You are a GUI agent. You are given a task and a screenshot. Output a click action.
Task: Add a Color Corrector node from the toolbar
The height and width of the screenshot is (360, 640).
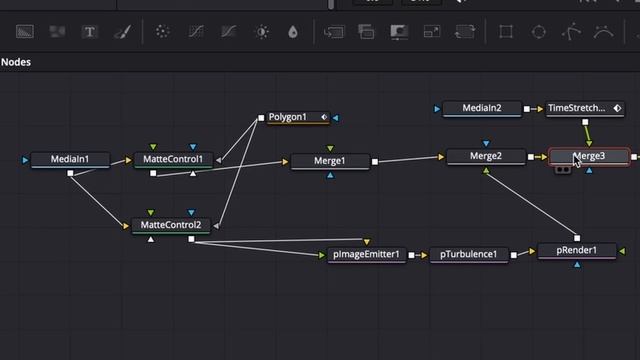(162, 31)
